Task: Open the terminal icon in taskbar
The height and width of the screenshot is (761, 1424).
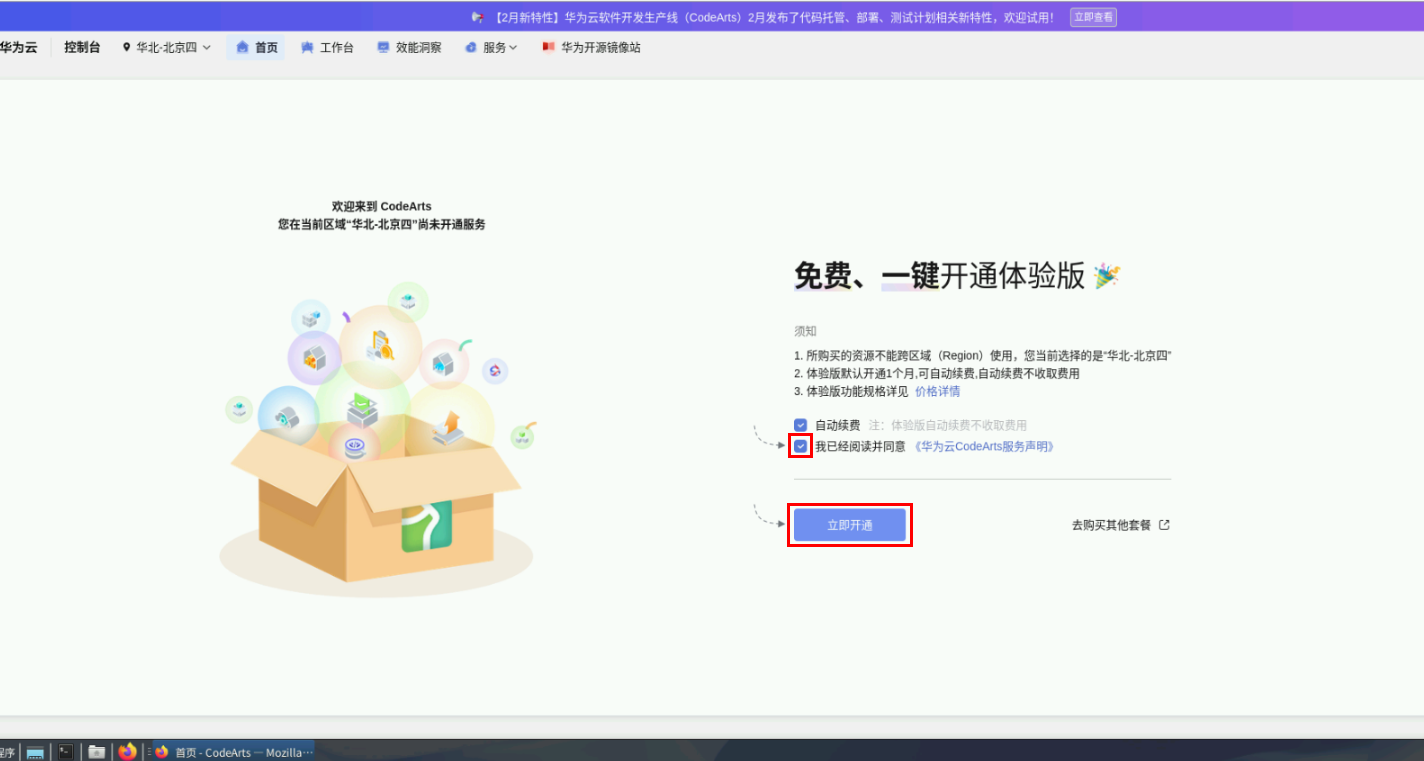Action: pyautogui.click(x=65, y=752)
